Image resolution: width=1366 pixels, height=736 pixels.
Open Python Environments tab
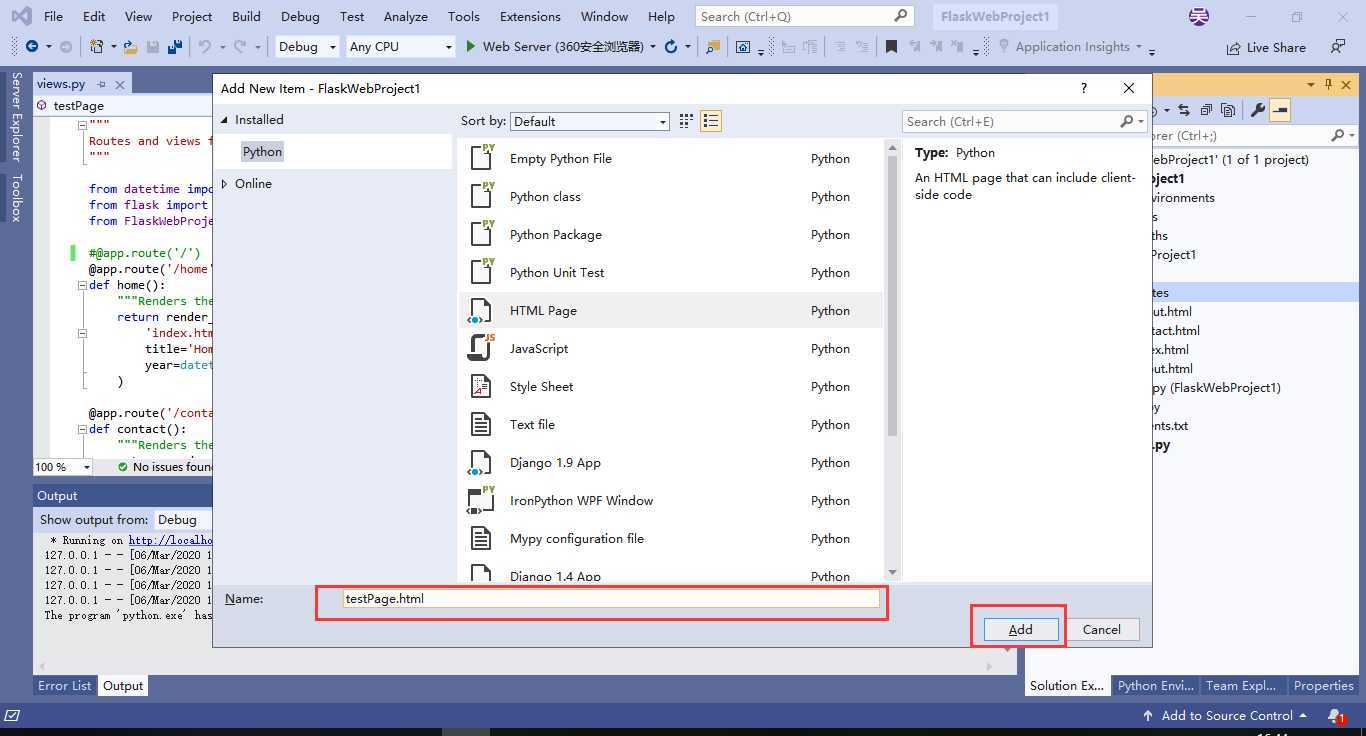click(1155, 686)
